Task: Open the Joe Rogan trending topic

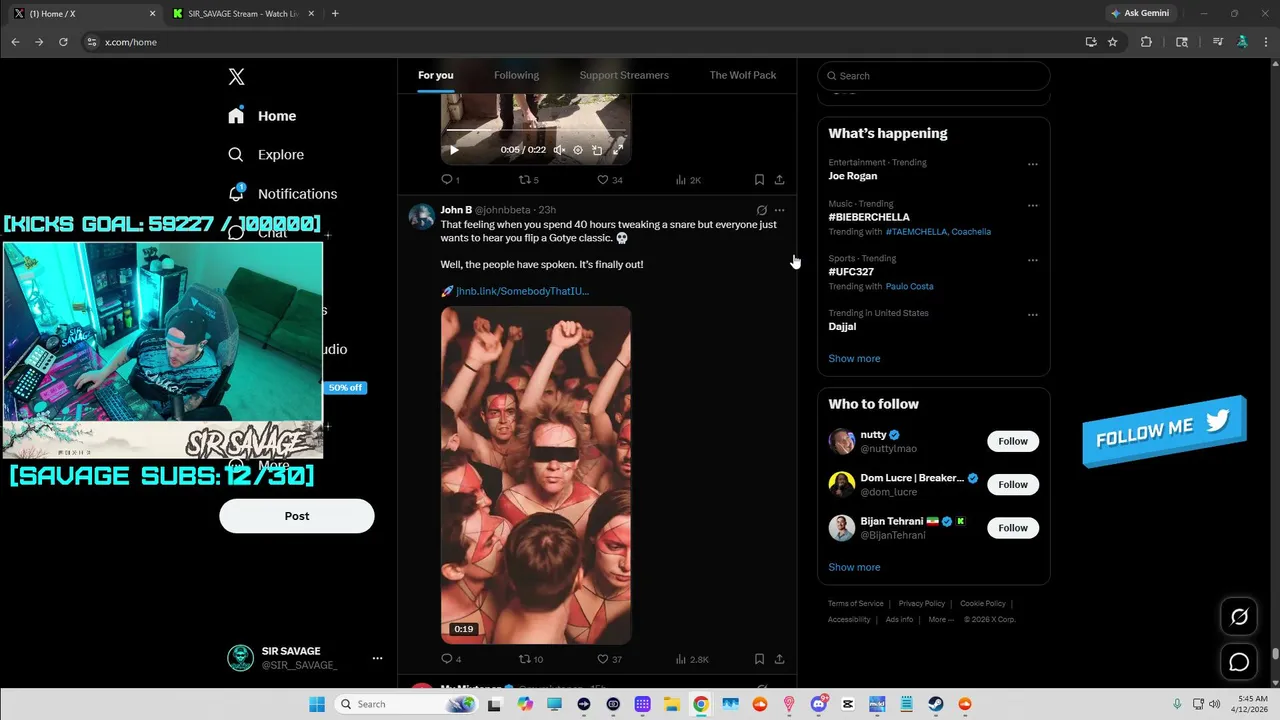Action: click(853, 176)
